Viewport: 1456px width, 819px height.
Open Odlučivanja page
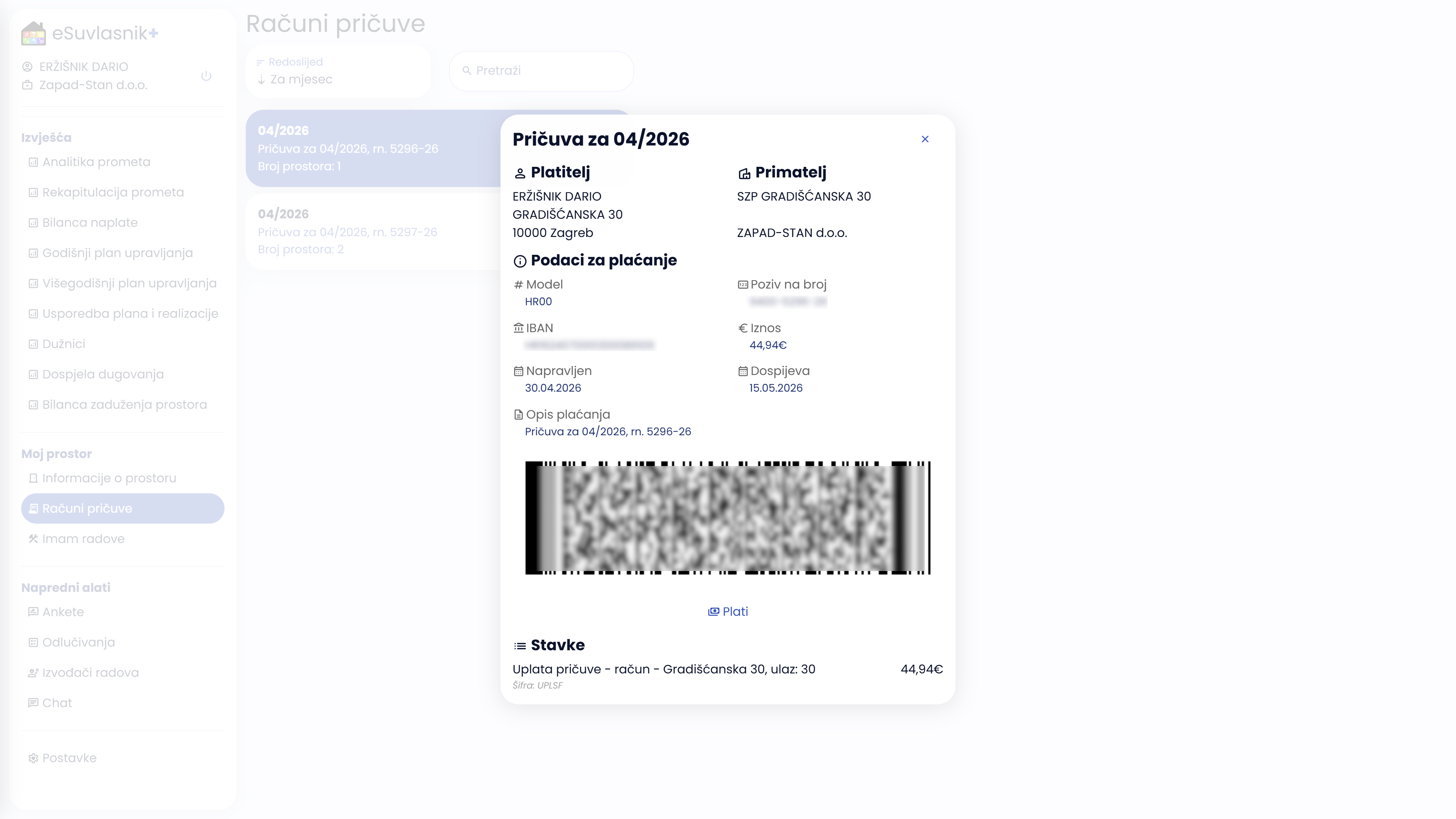(122, 643)
